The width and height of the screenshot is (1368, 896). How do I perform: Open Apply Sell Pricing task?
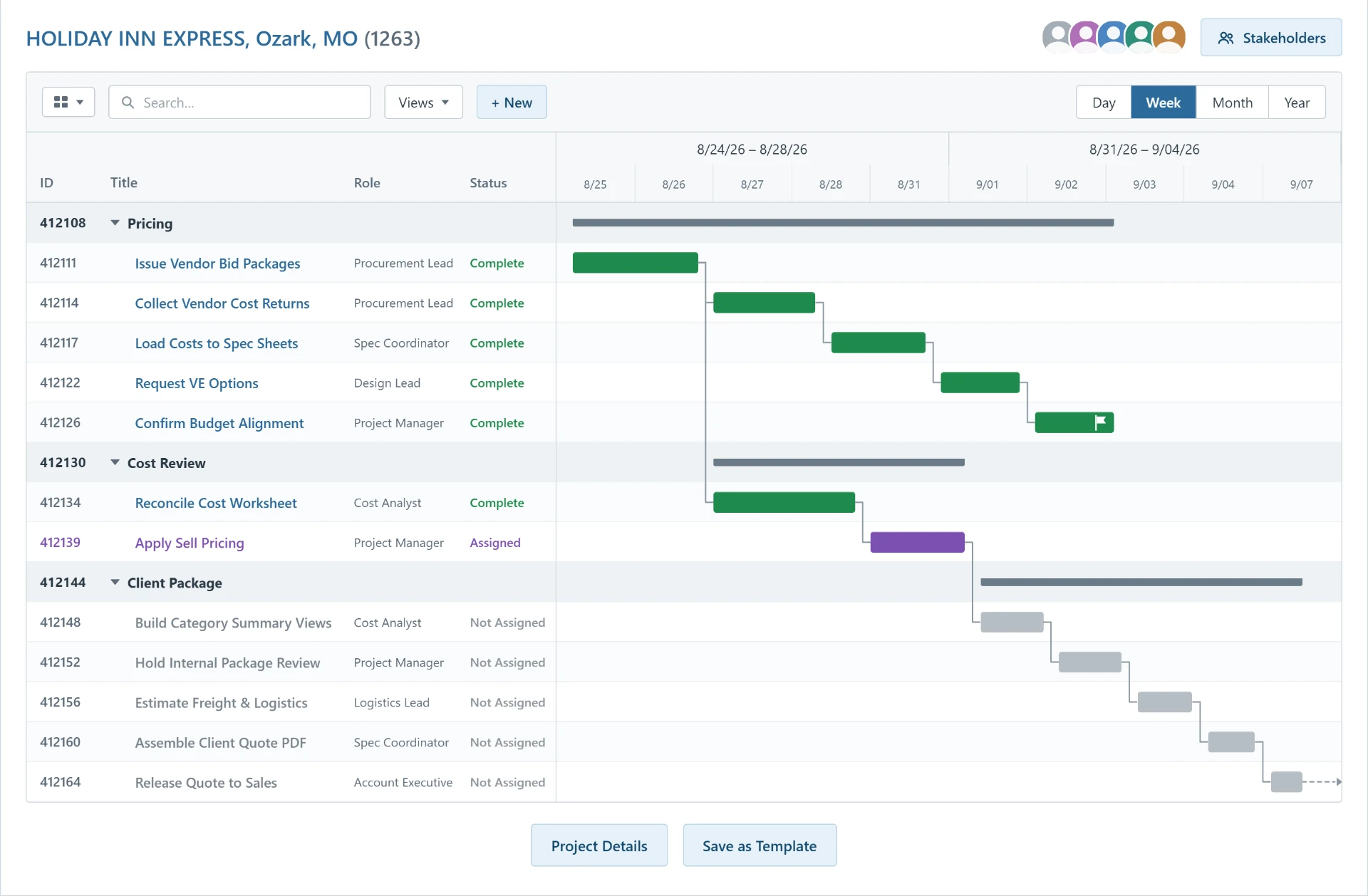tap(190, 542)
